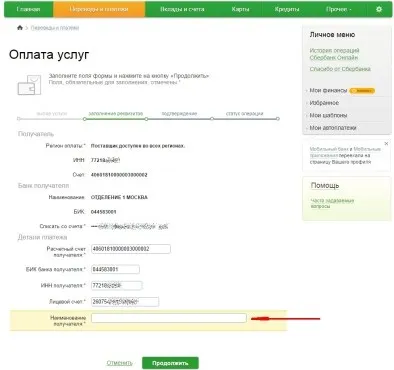The image size is (394, 370).
Task: Click заполнение реквизитов step label
Action: tap(115, 114)
